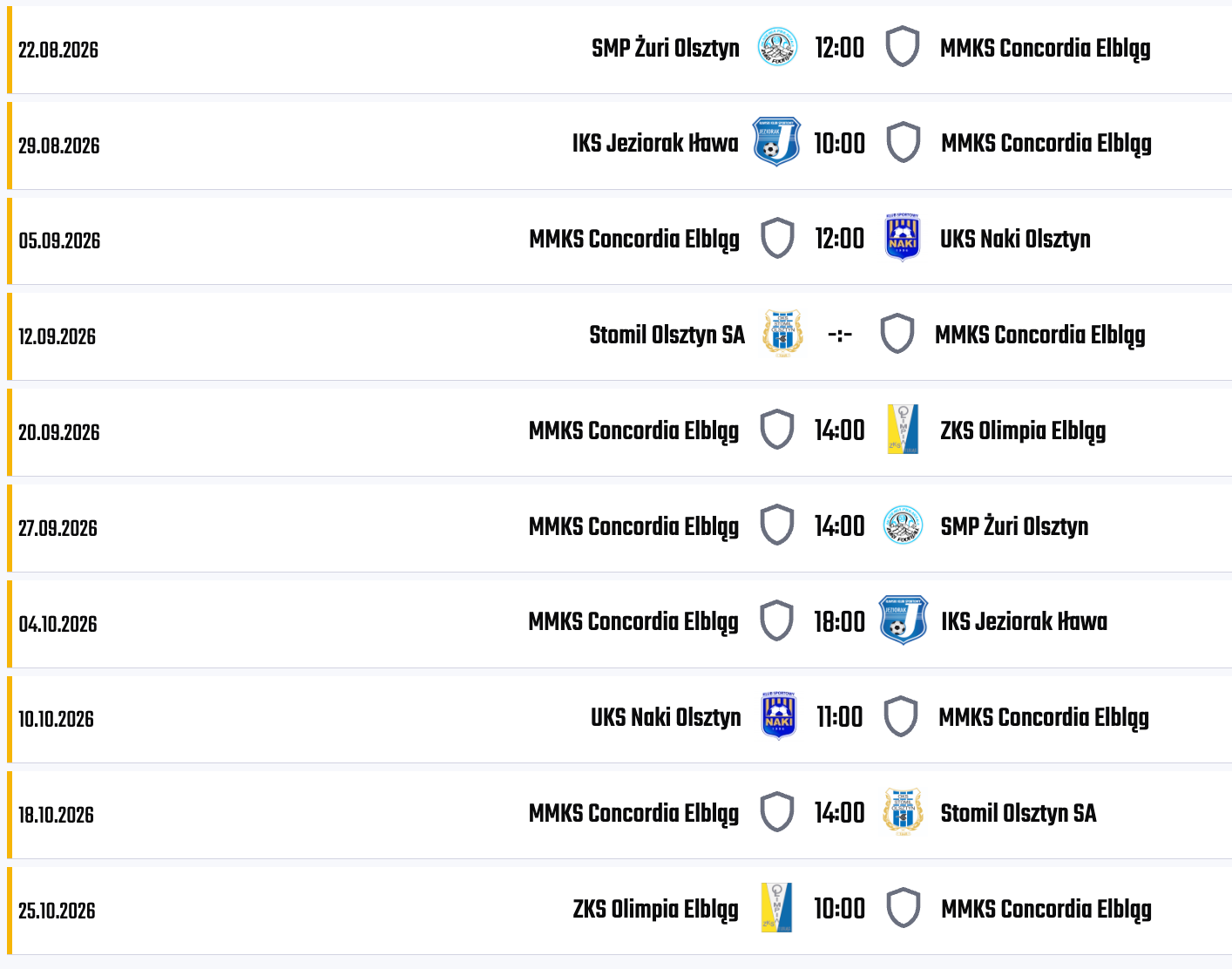Click Concordia shield placeholder in 22.08.2026 row
Viewport: 1232px width, 969px height.
(903, 47)
